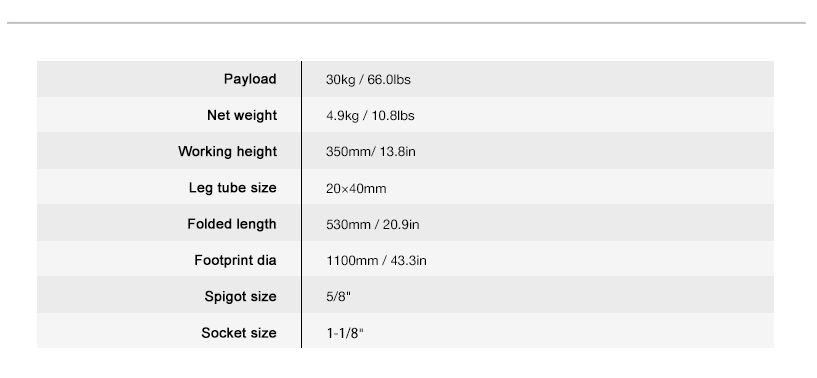Click the vertical divider beside Leg tube size
817x378 pixels.
coord(301,187)
